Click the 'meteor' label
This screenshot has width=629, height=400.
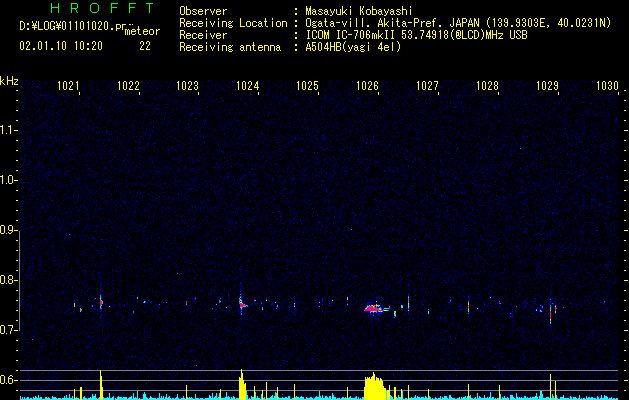[142, 31]
